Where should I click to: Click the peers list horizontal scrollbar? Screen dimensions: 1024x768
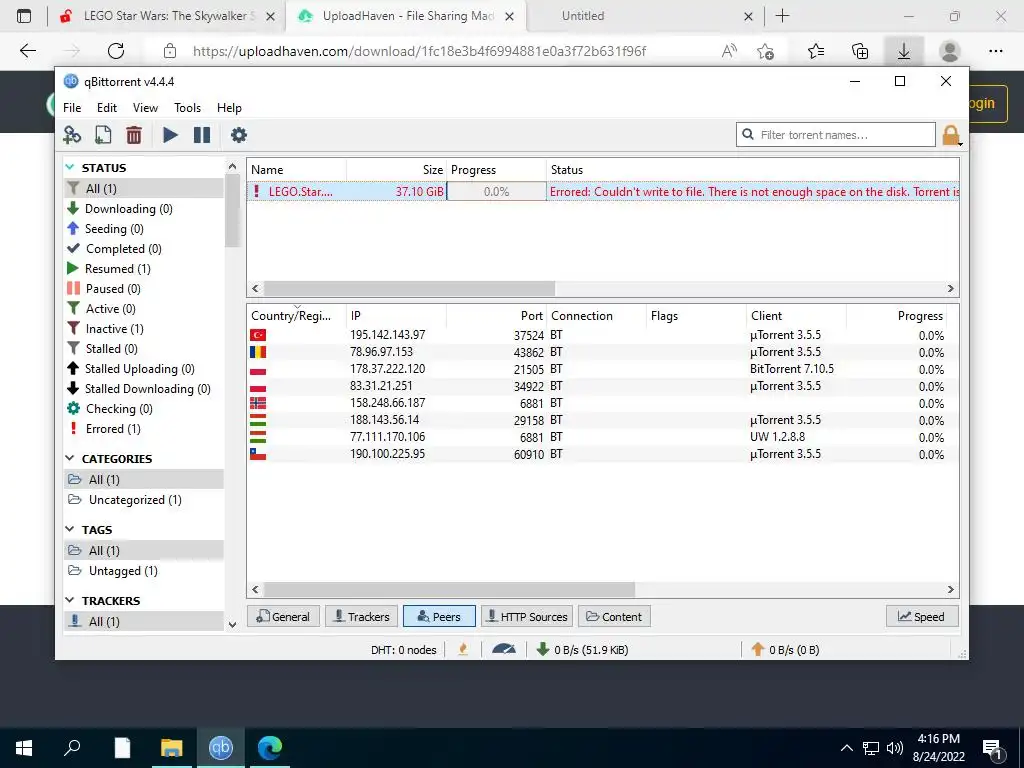click(x=449, y=589)
